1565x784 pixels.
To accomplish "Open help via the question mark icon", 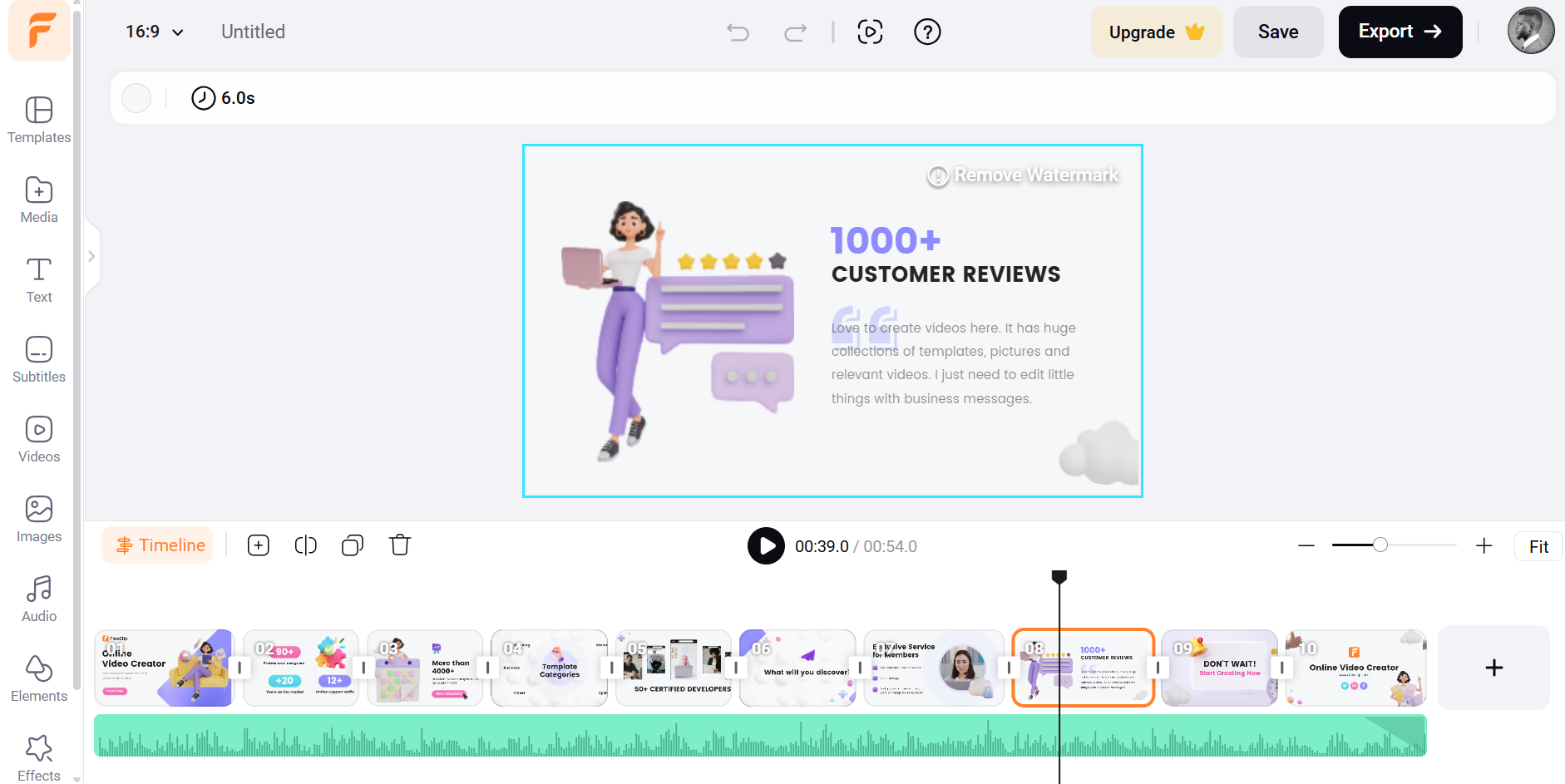I will pyautogui.click(x=927, y=32).
